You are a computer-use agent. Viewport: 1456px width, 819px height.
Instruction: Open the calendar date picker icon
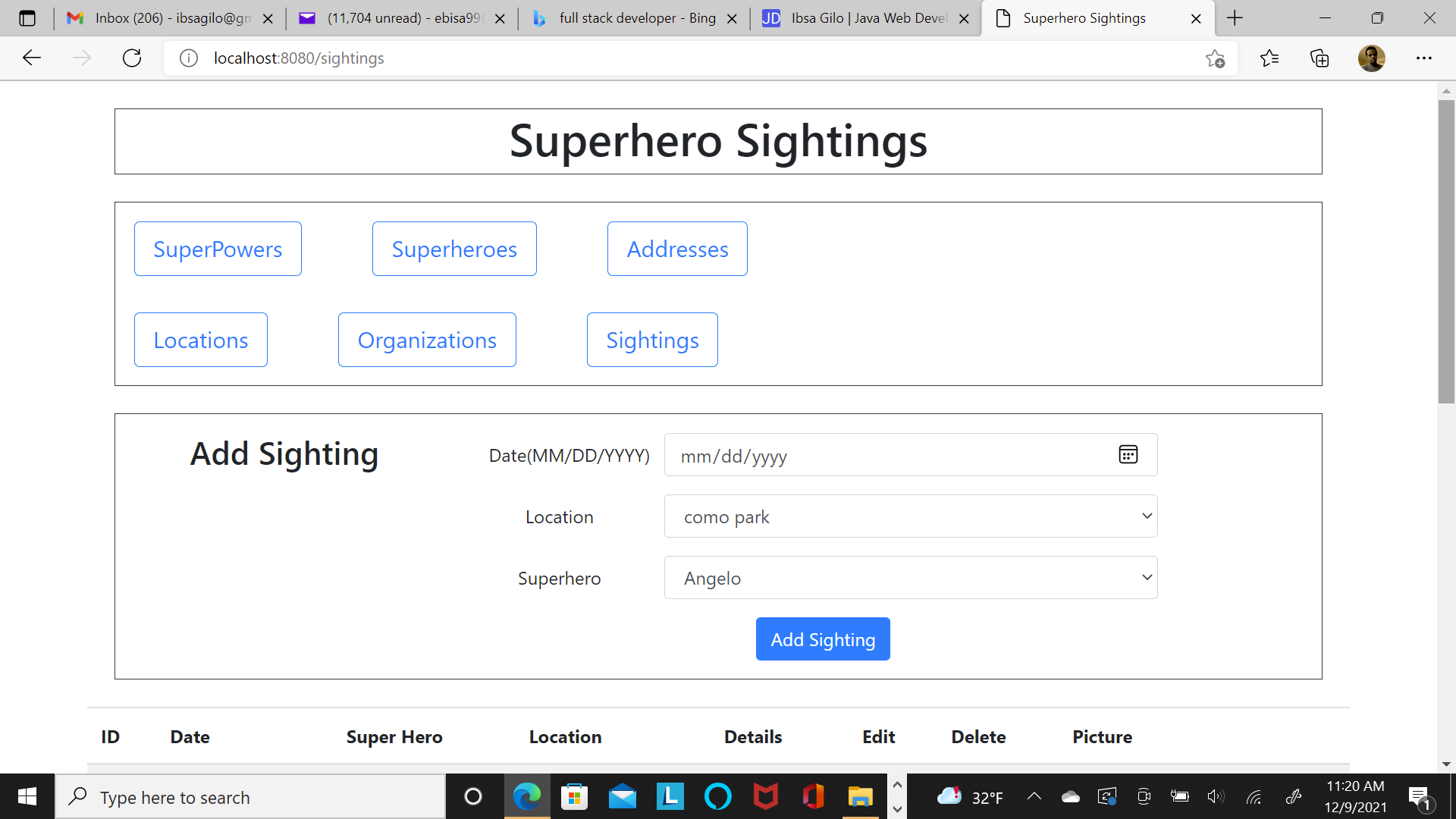(1128, 455)
